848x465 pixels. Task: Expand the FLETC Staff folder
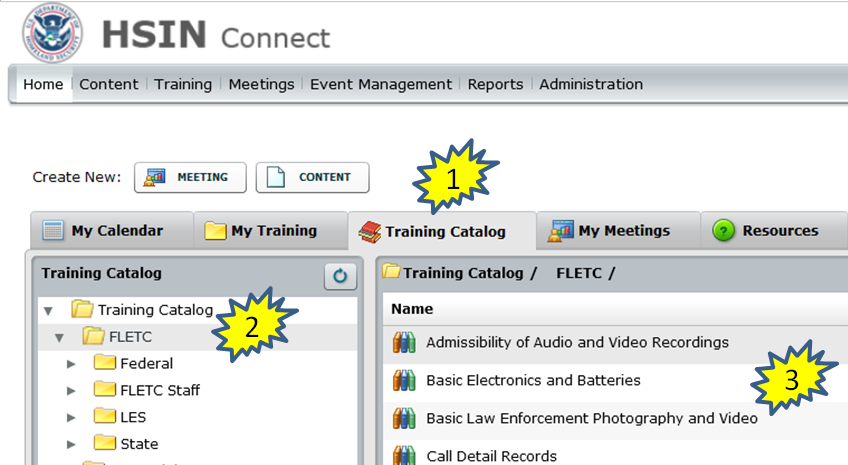click(x=71, y=390)
